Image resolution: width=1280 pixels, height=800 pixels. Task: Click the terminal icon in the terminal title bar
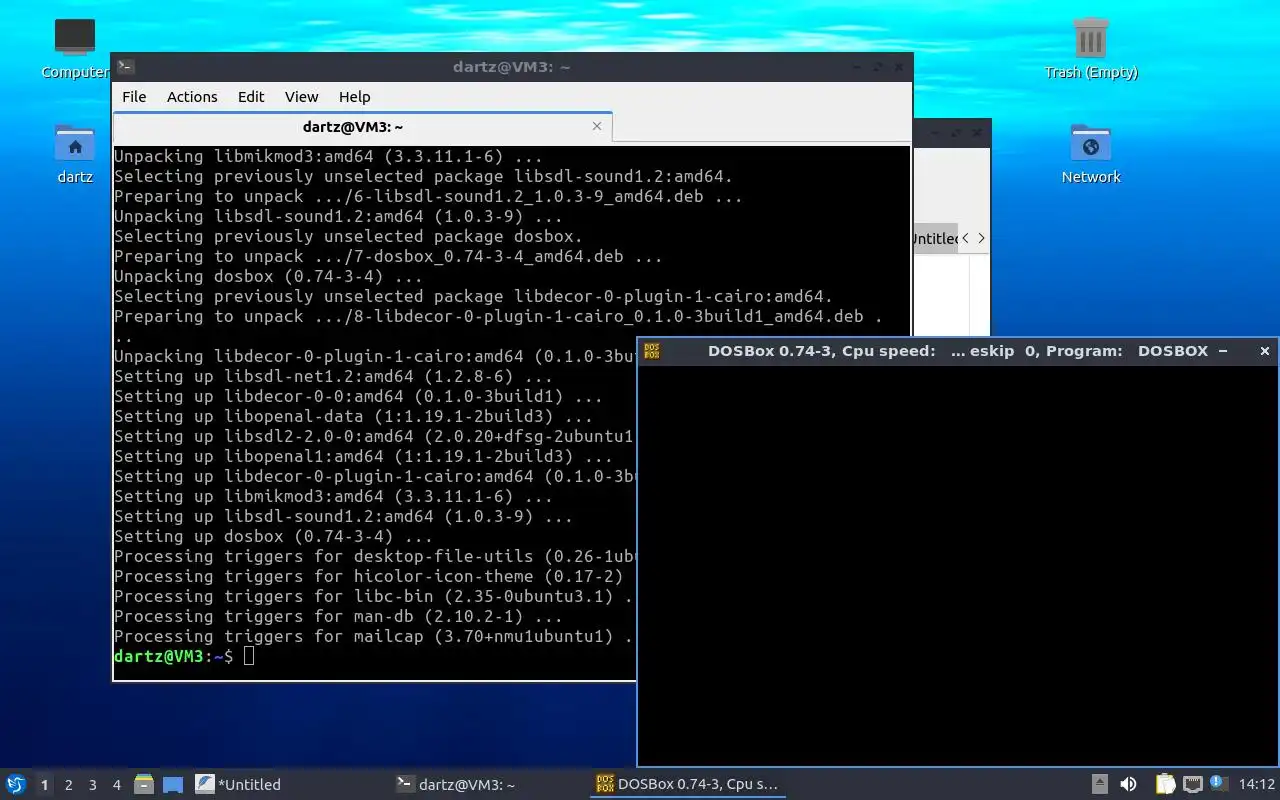tap(125, 67)
